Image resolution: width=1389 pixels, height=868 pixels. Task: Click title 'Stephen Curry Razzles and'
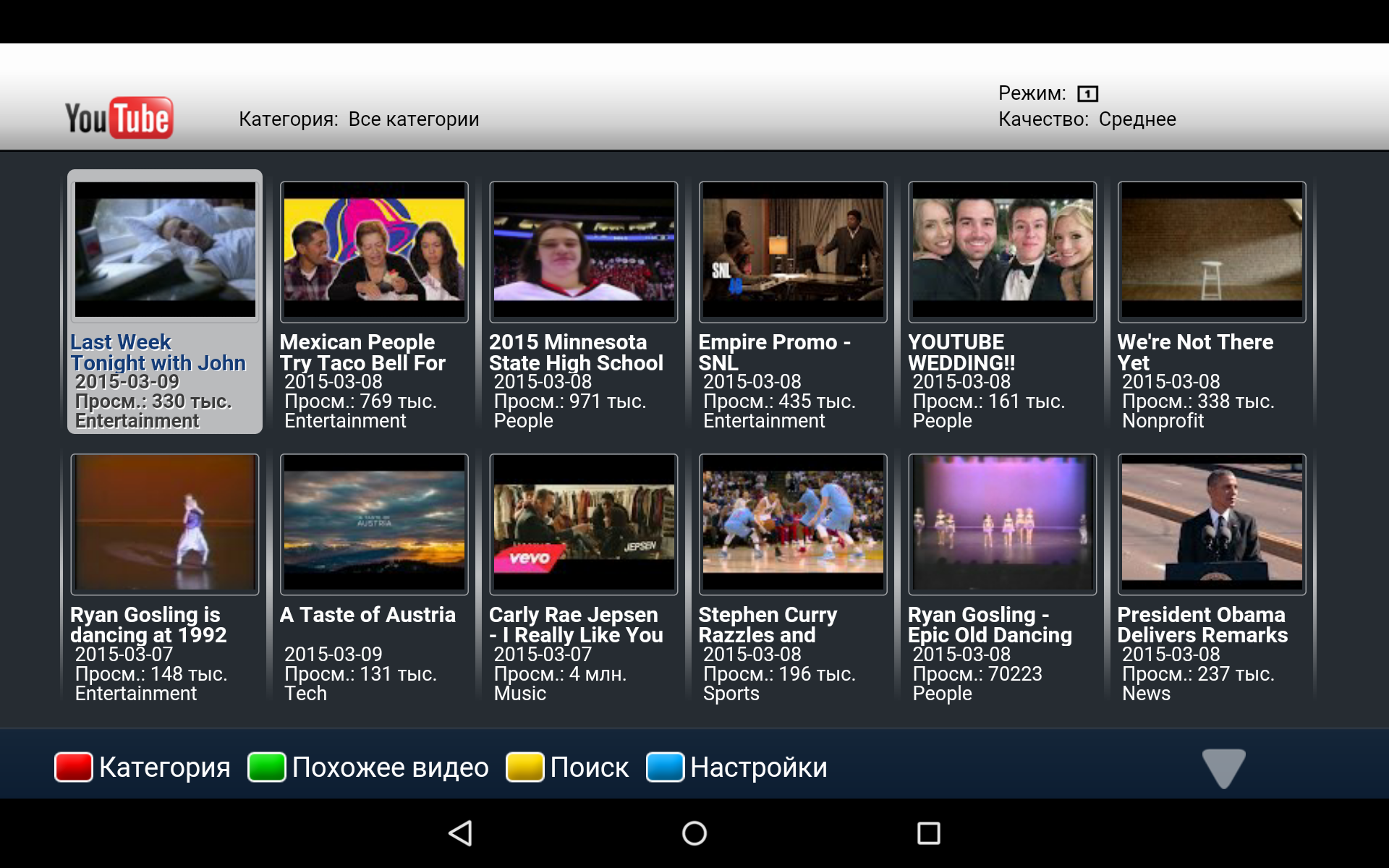[768, 625]
